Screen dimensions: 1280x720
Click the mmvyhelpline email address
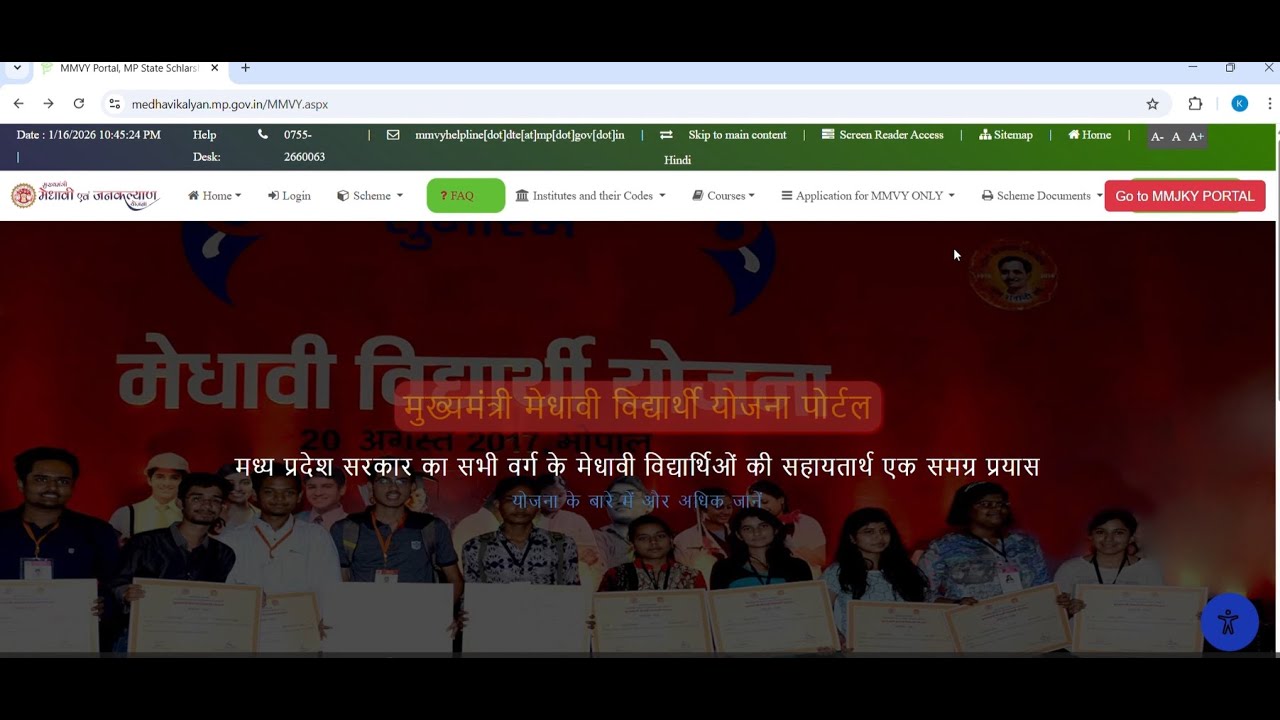point(520,135)
